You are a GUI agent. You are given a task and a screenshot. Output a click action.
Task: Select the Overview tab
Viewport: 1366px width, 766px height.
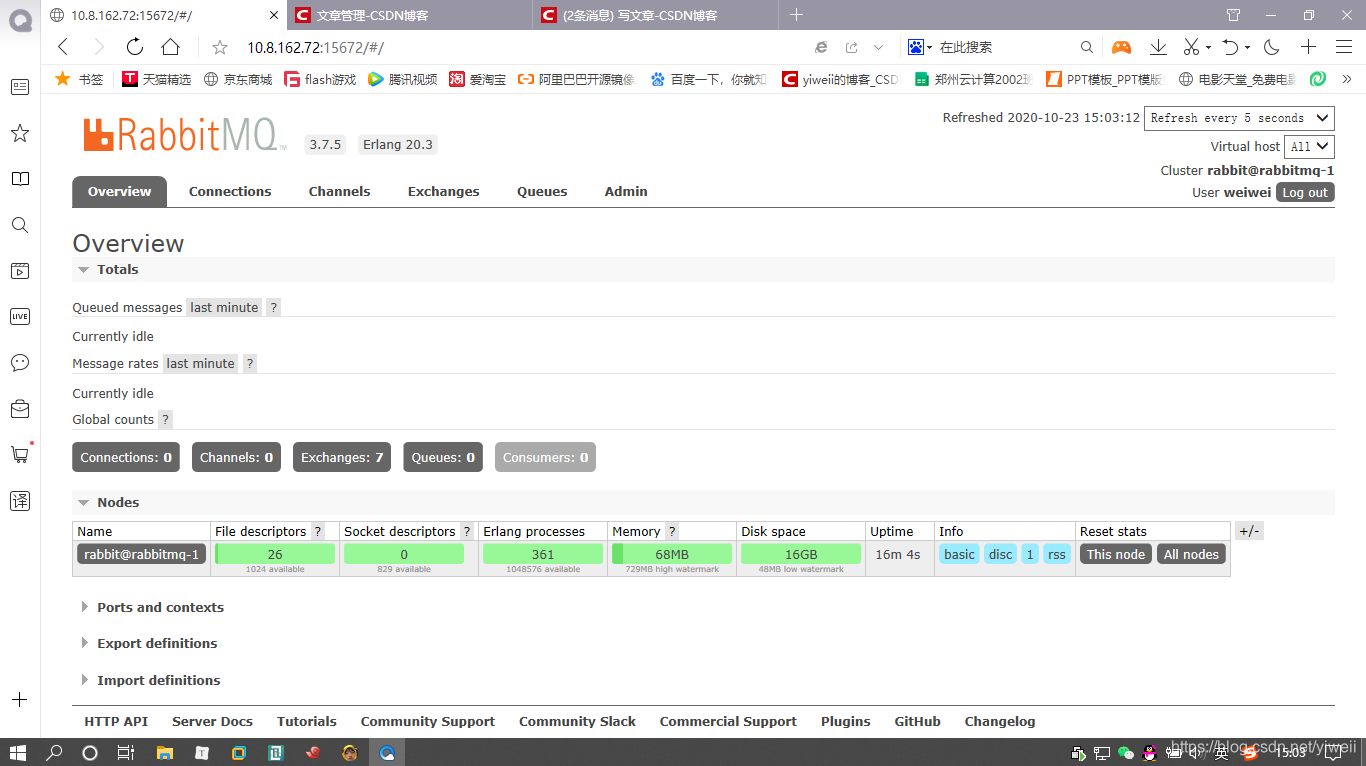119,192
